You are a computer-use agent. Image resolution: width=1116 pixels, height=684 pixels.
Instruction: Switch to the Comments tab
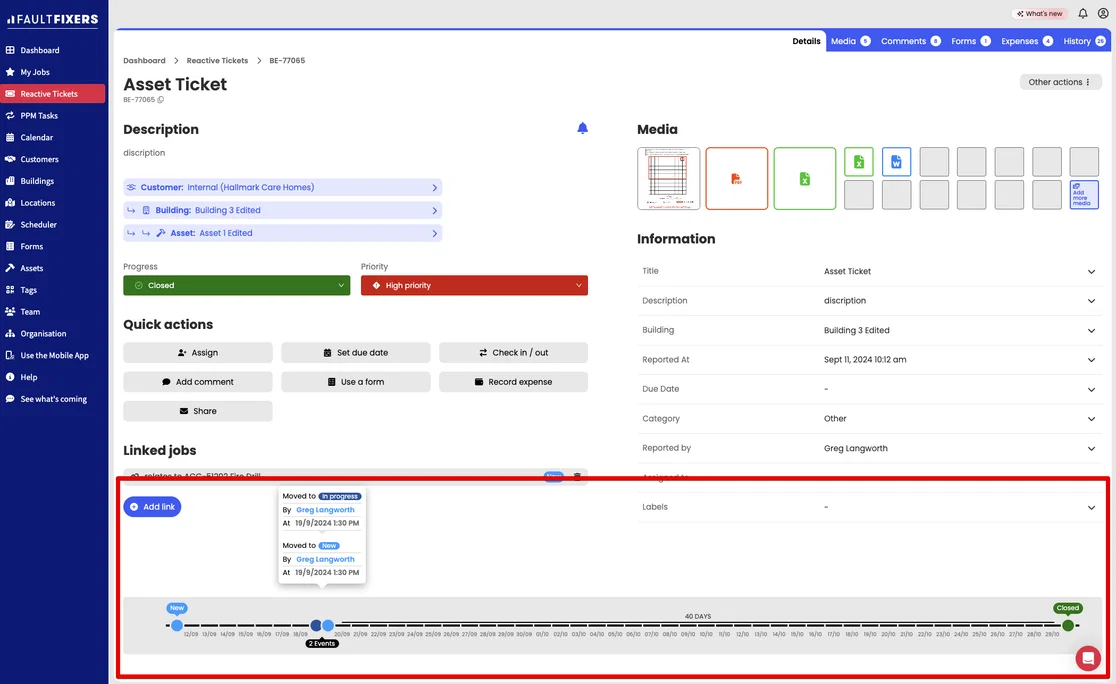pos(910,41)
